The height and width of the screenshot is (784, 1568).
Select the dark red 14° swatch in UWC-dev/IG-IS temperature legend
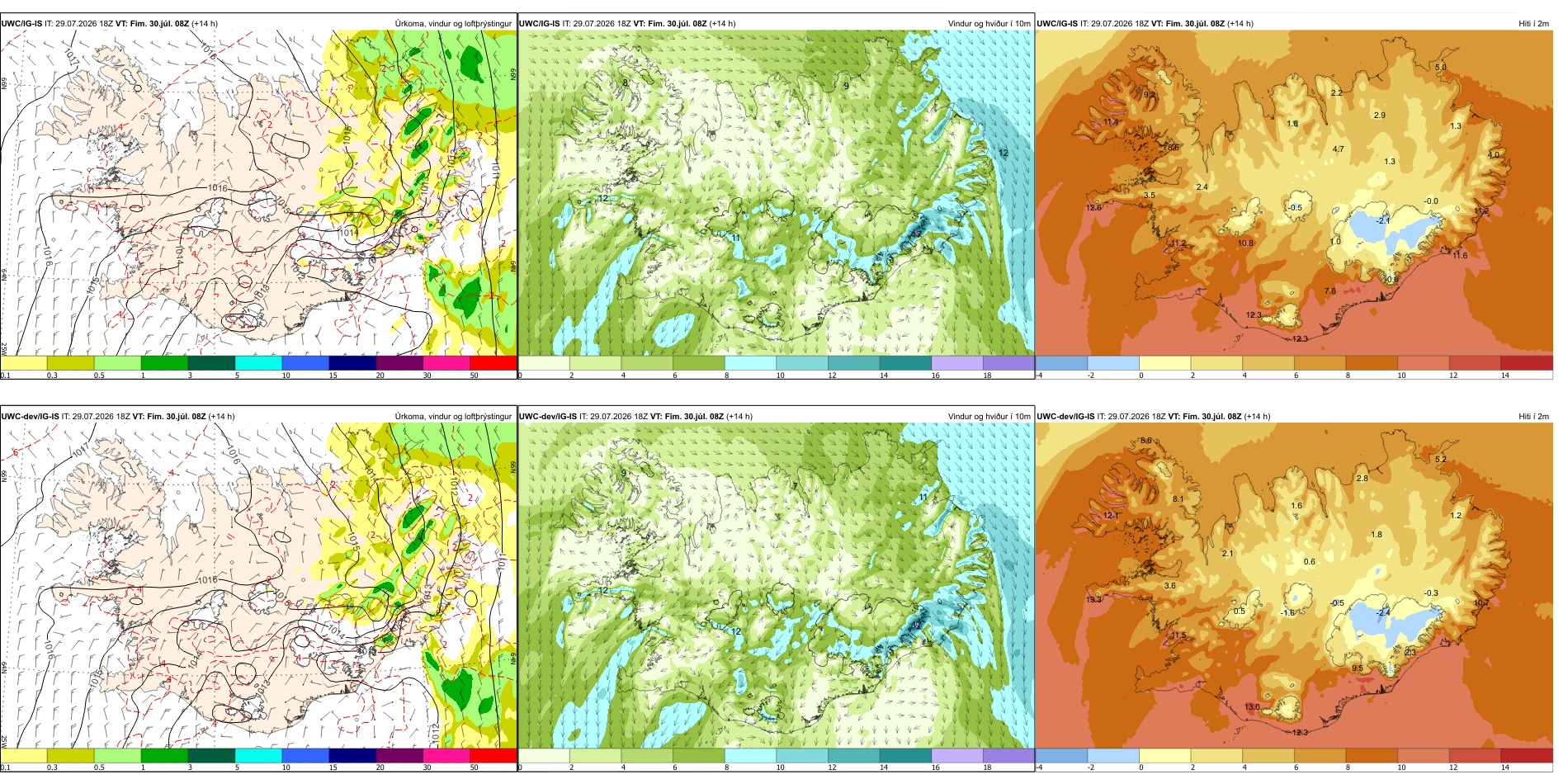(1527, 755)
